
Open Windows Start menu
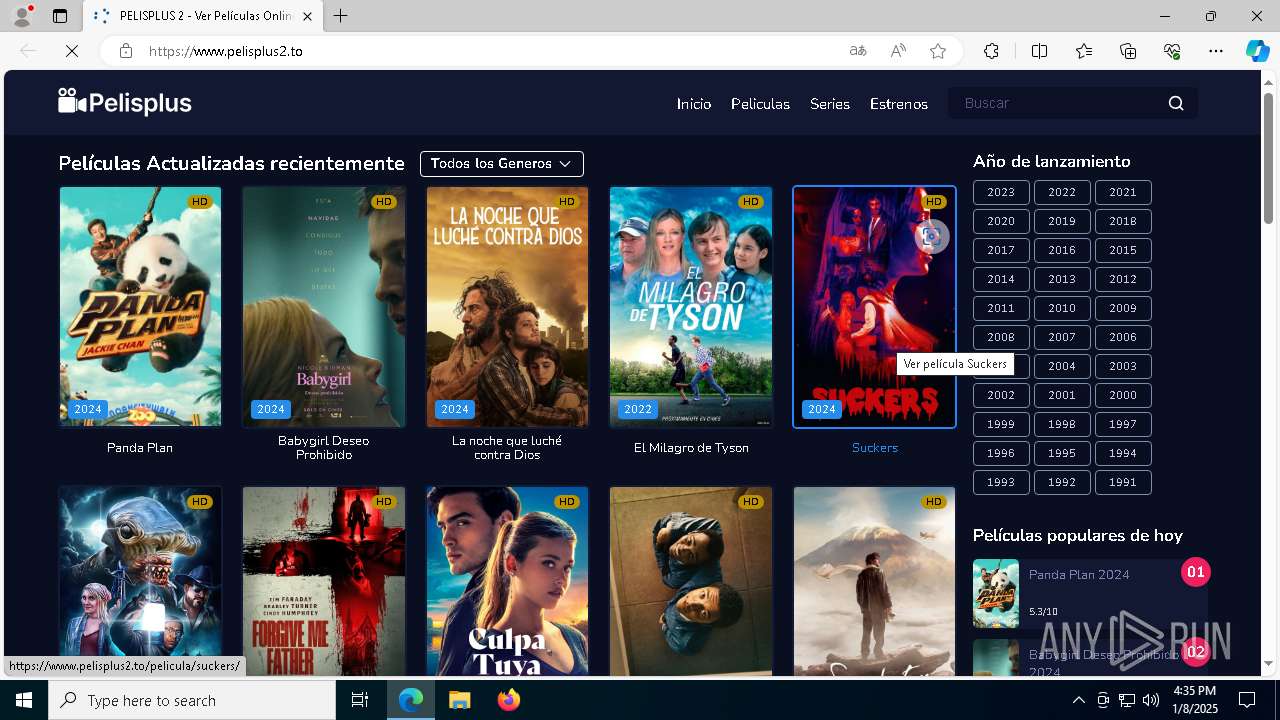point(24,700)
